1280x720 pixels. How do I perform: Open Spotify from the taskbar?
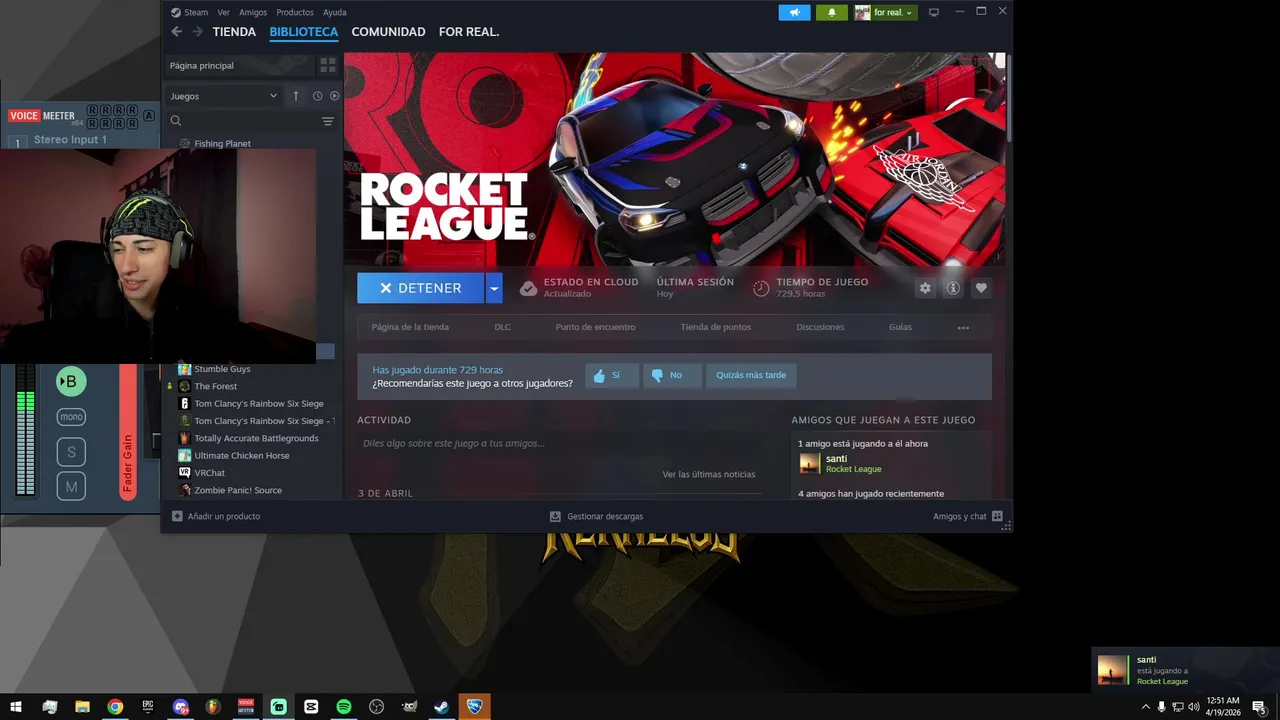point(343,706)
